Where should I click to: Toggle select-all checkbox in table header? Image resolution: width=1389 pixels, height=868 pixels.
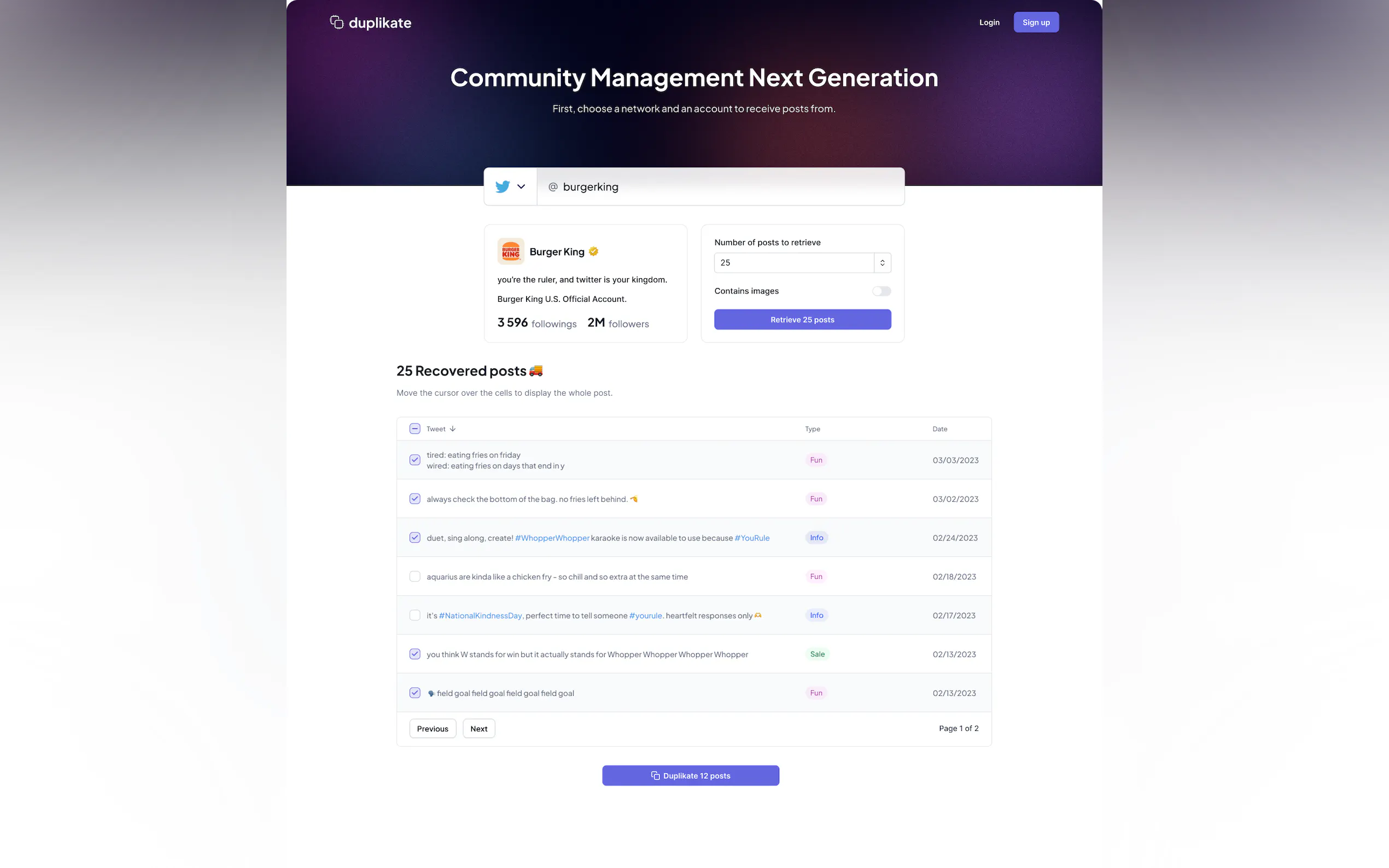[415, 429]
